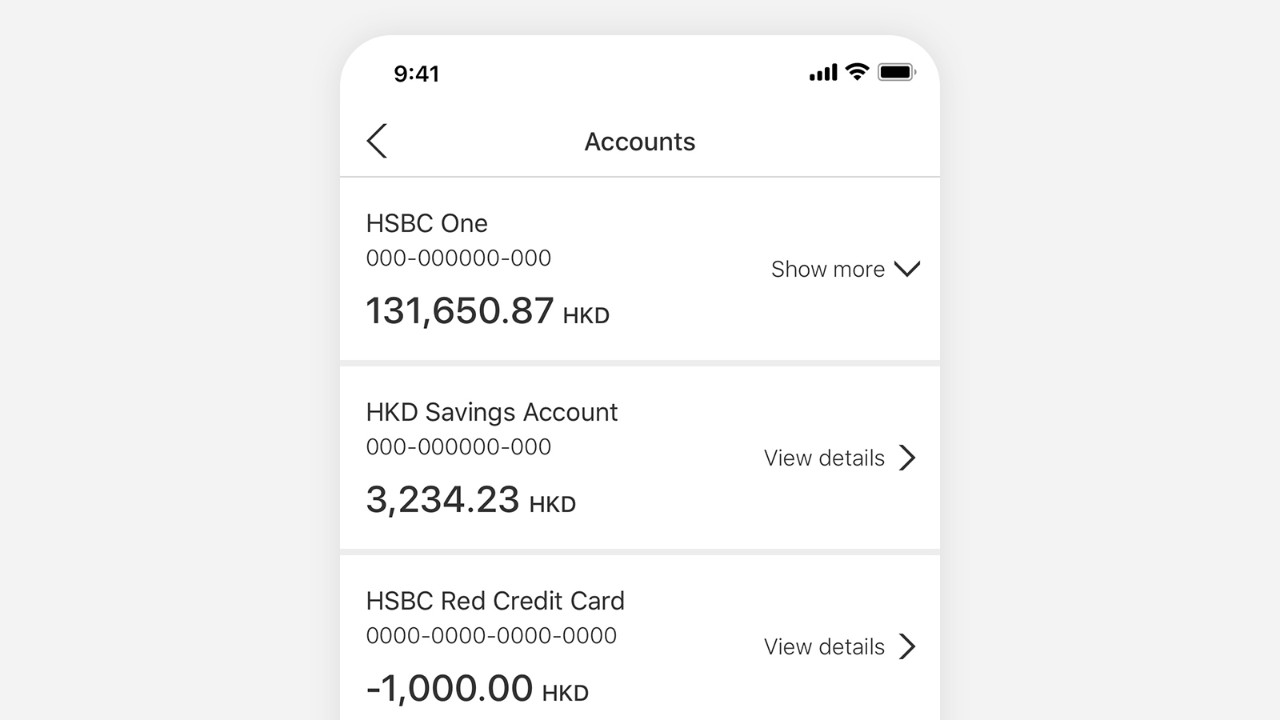Expand HSBC One with Show more chevron
Screen dimensions: 1280x720
click(x=907, y=269)
